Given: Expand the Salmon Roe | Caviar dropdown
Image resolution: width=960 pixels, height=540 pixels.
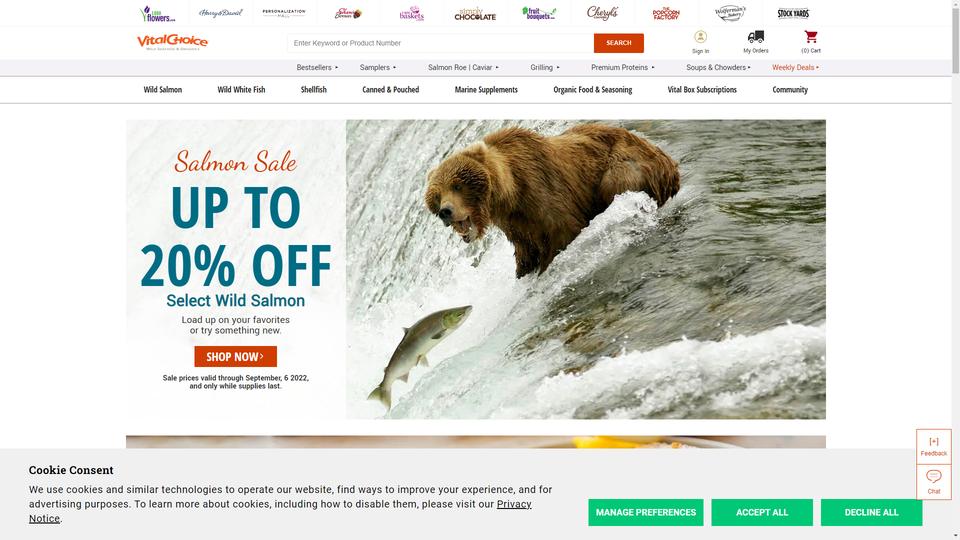Looking at the screenshot, I should point(463,67).
